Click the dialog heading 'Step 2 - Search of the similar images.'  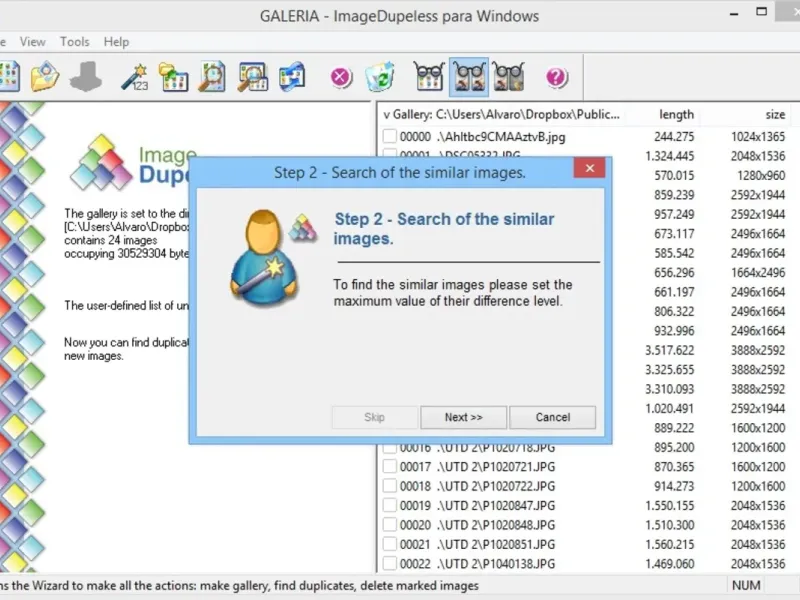(x=444, y=229)
